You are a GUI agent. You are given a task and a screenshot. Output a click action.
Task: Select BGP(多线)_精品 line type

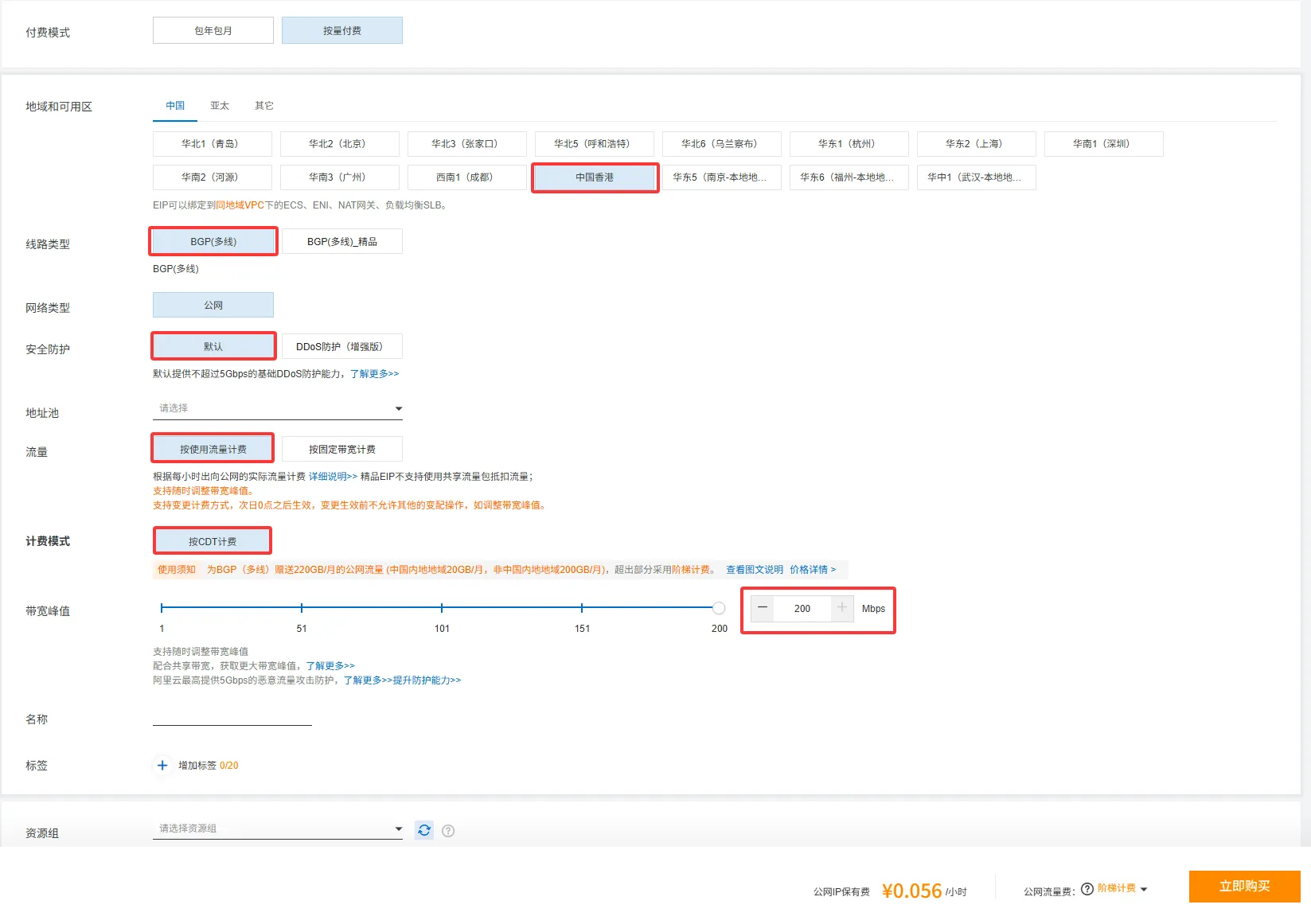(342, 242)
